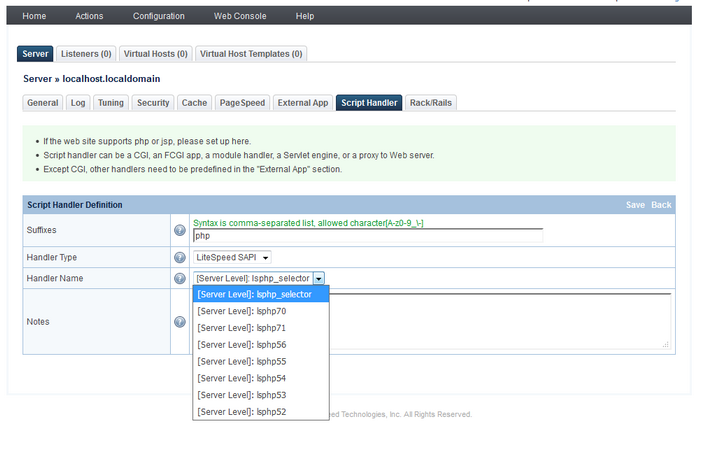Select lsphp52 from the handler list
Viewport: 713px width, 450px height.
[261, 412]
